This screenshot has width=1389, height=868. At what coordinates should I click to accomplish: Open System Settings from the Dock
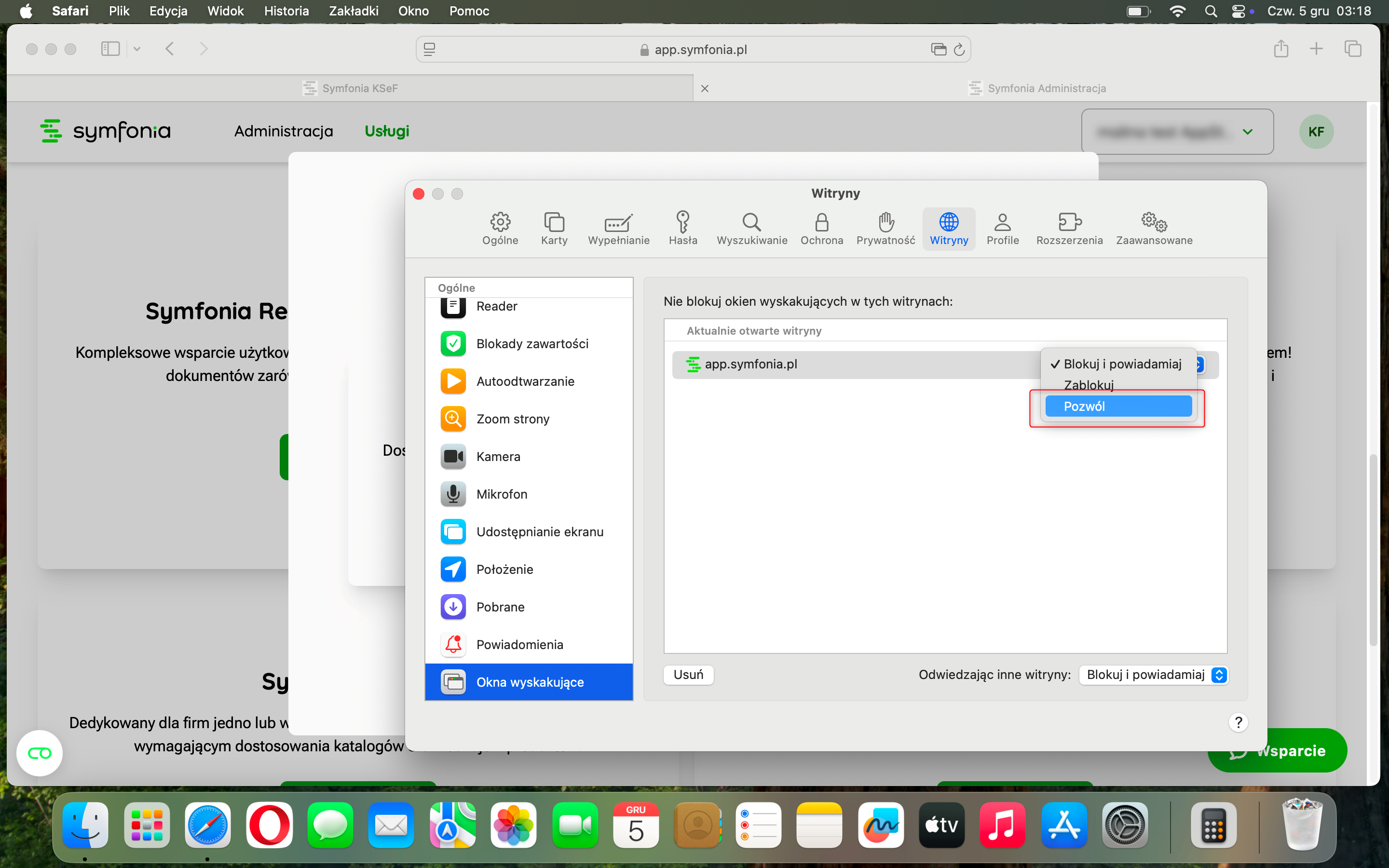[x=1125, y=825]
